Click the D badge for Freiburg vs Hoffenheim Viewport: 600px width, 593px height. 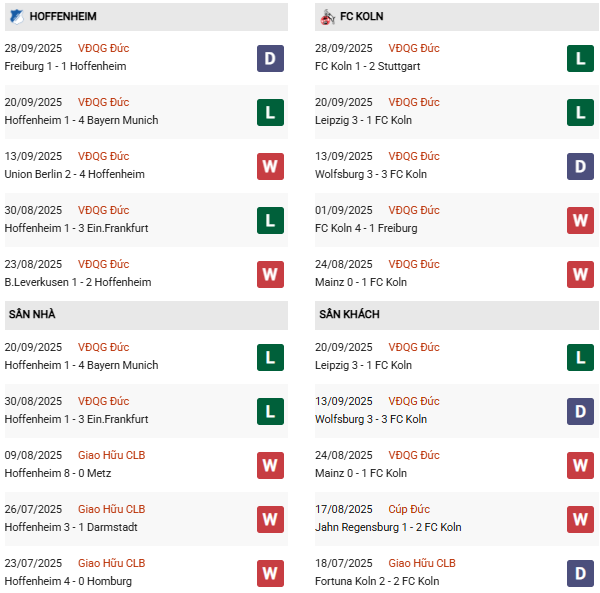270,58
